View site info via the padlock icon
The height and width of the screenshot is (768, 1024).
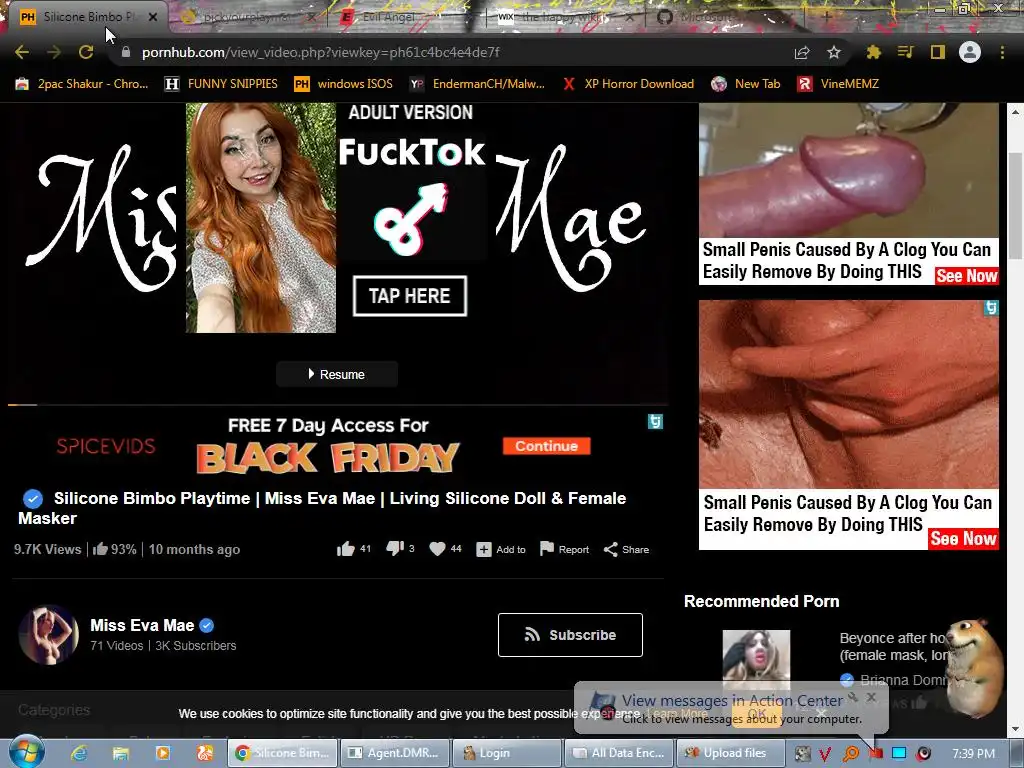[125, 52]
